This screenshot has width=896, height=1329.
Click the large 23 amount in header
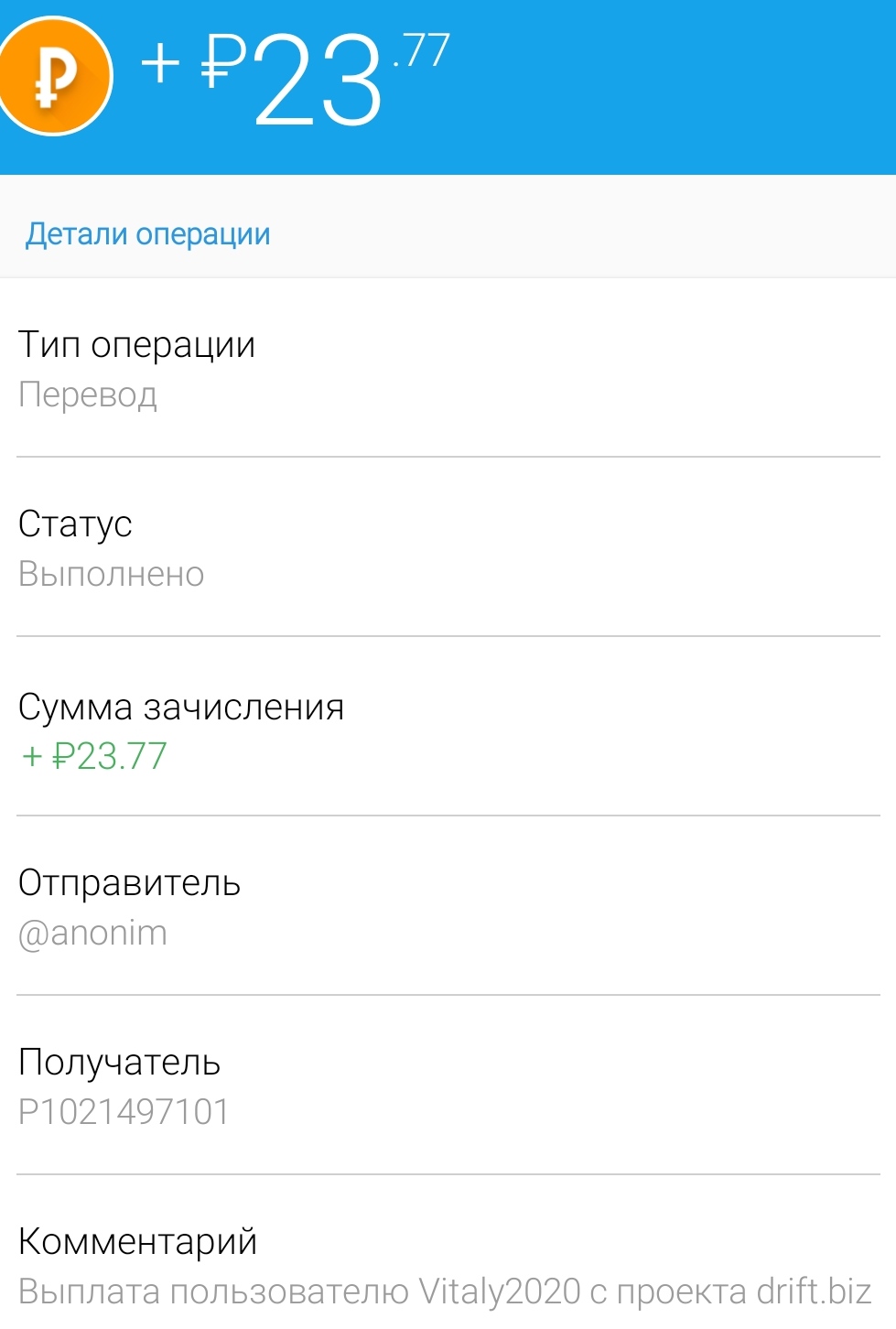(318, 81)
